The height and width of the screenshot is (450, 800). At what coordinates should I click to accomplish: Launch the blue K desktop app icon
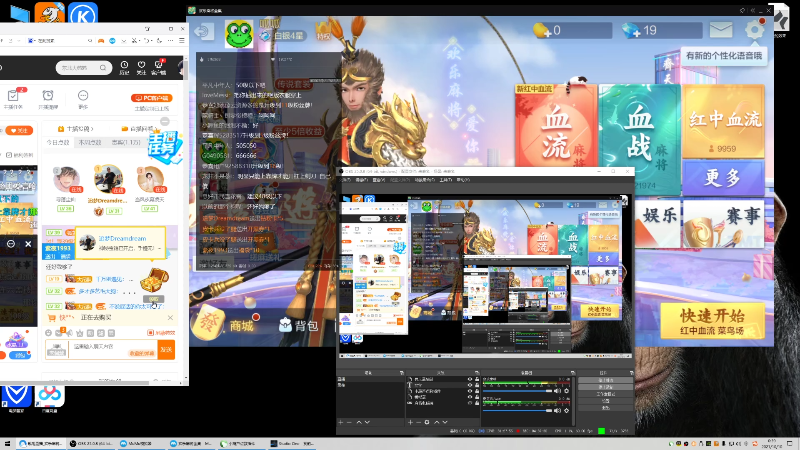[x=83, y=14]
